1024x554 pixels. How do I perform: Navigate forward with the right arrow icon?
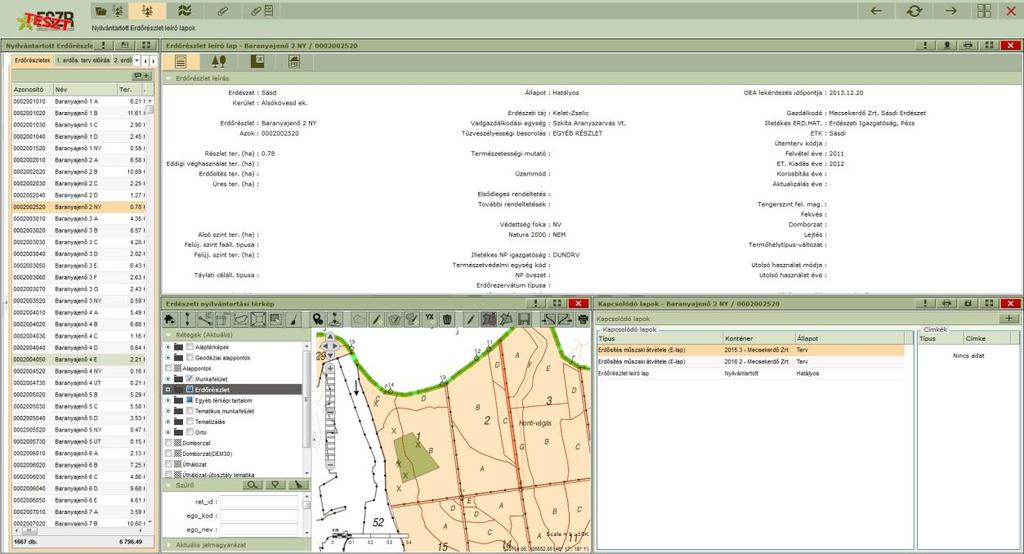[951, 11]
